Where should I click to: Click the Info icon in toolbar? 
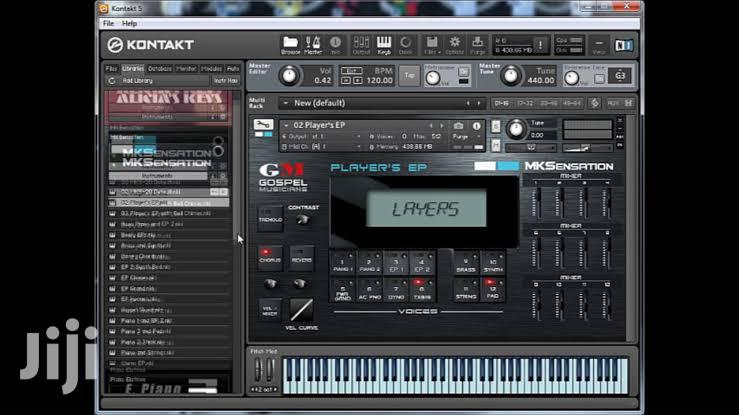click(335, 45)
